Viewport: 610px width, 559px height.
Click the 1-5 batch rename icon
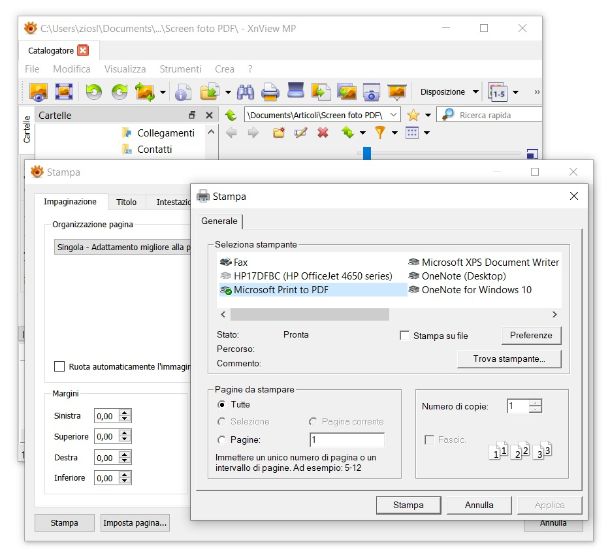[498, 92]
